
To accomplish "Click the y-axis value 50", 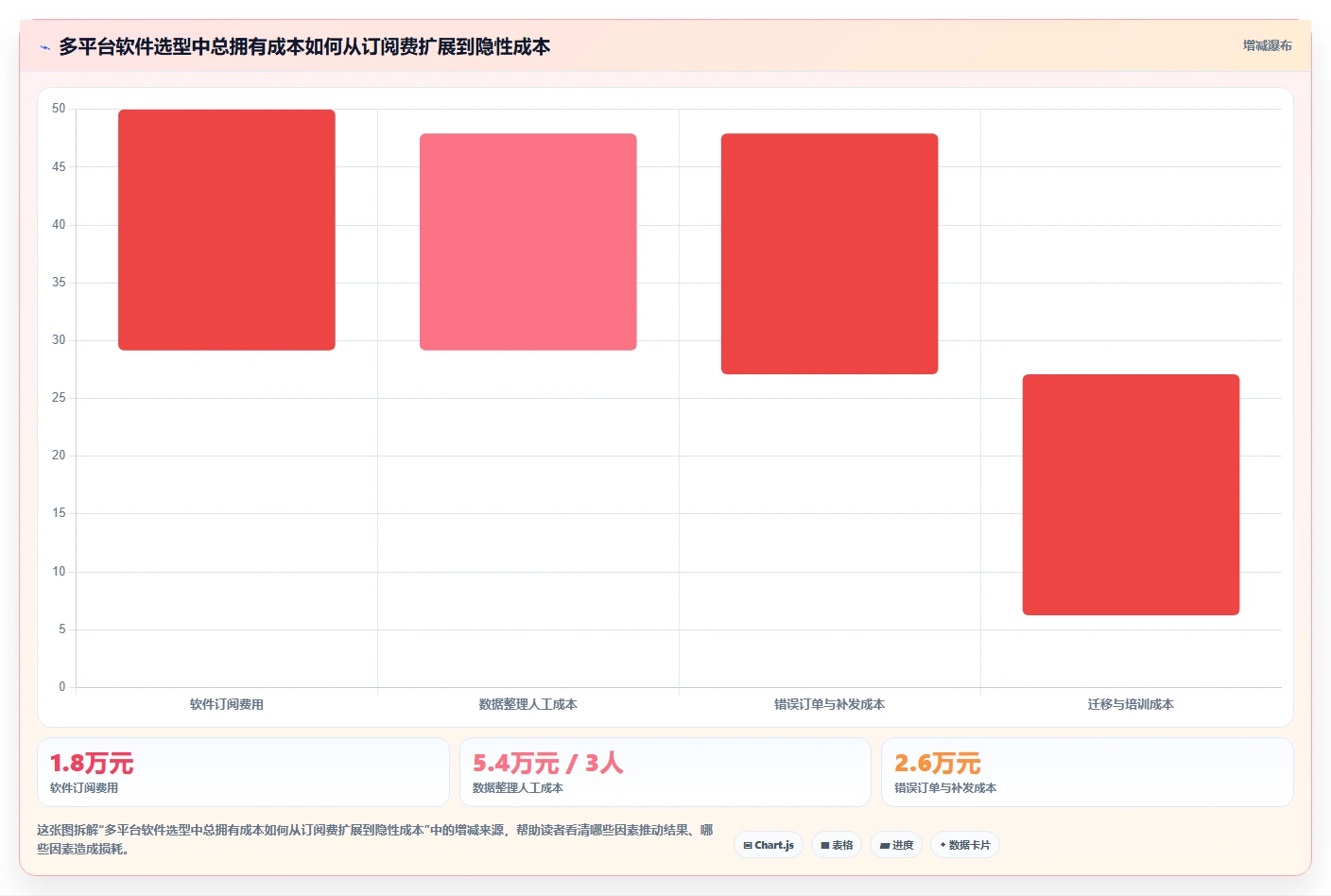I will click(x=59, y=109).
